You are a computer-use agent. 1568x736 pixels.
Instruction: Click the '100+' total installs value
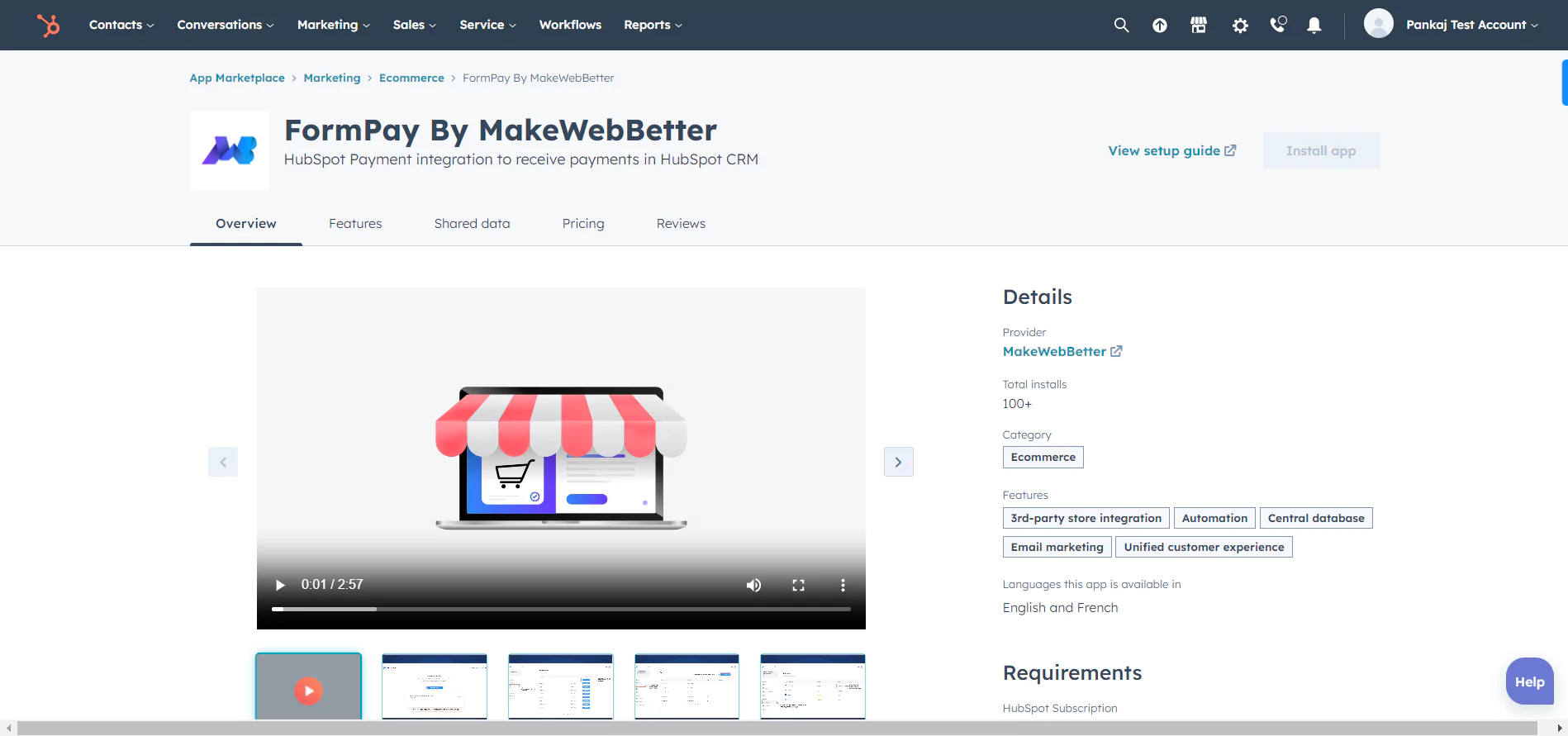1017,404
